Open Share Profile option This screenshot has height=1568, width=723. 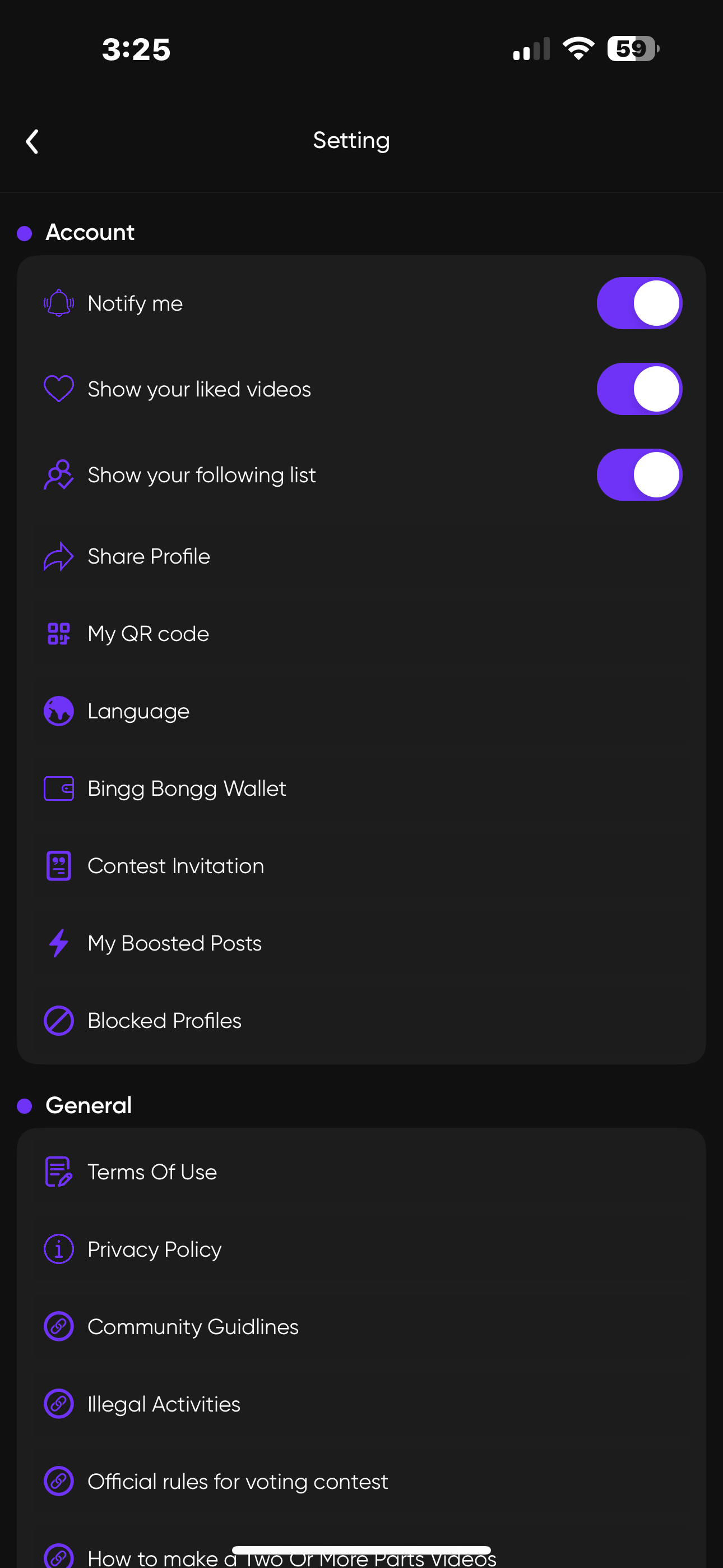149,556
